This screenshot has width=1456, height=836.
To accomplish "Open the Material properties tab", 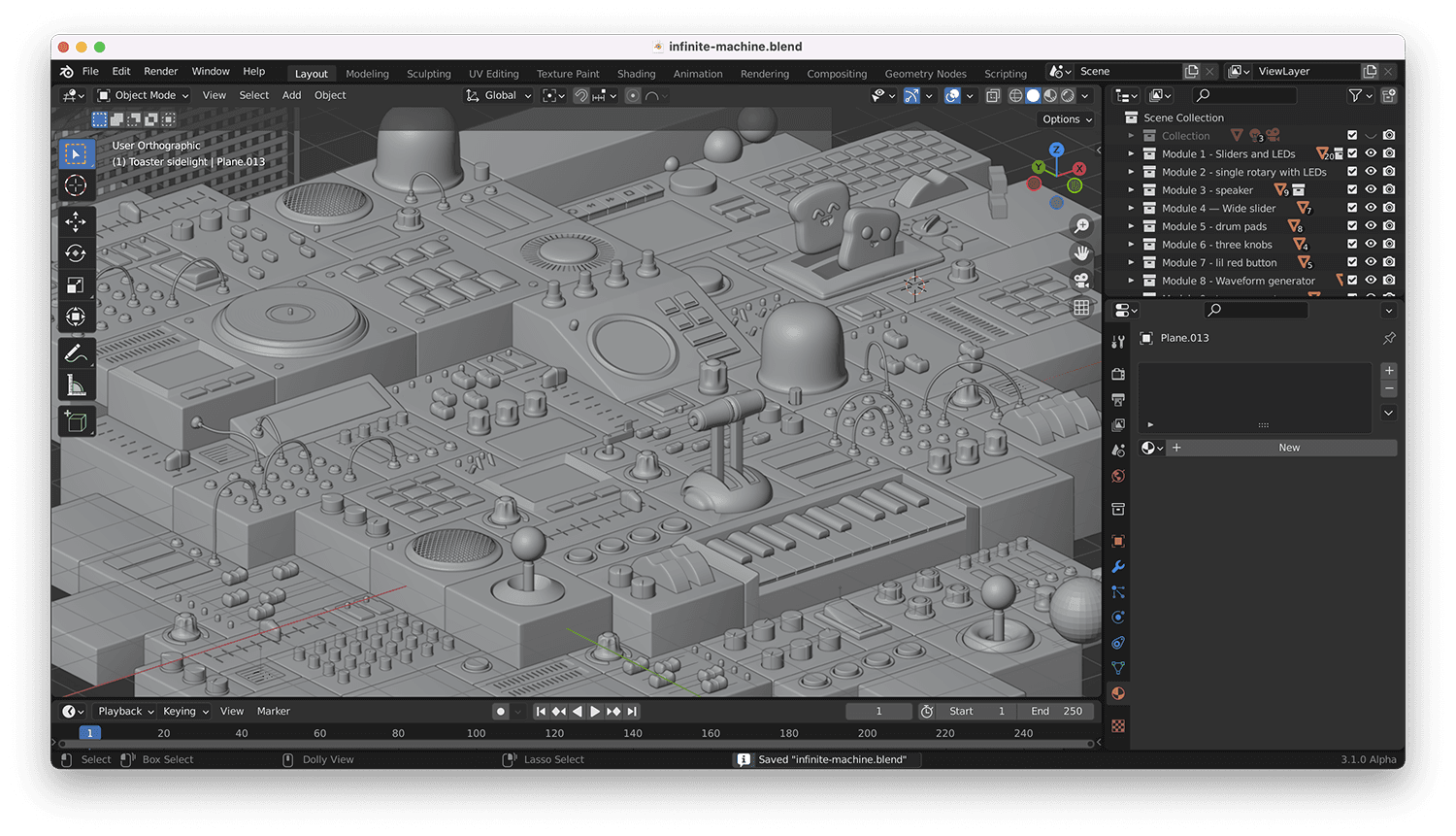I will pyautogui.click(x=1117, y=692).
